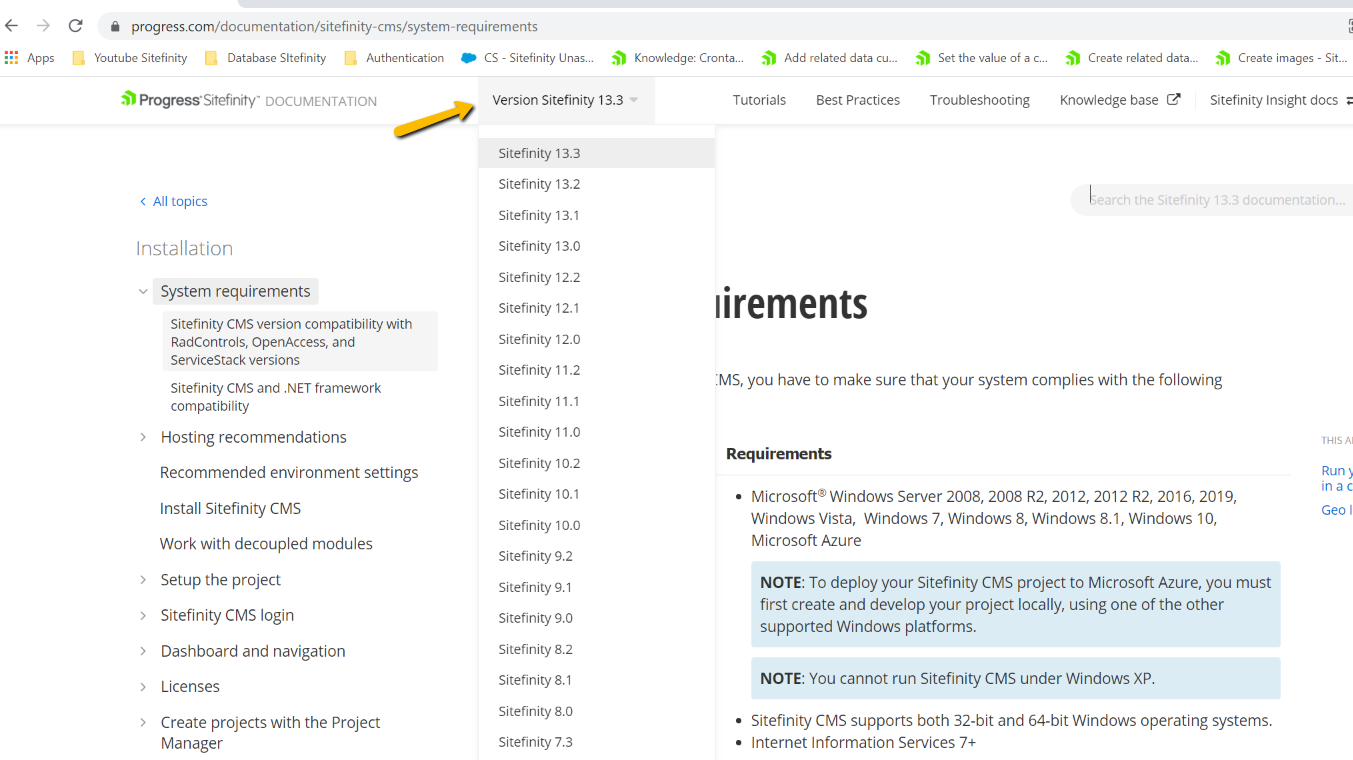Open the Youtube Sitefinity bookmark folder
The width and height of the screenshot is (1353, 760).
pos(130,58)
